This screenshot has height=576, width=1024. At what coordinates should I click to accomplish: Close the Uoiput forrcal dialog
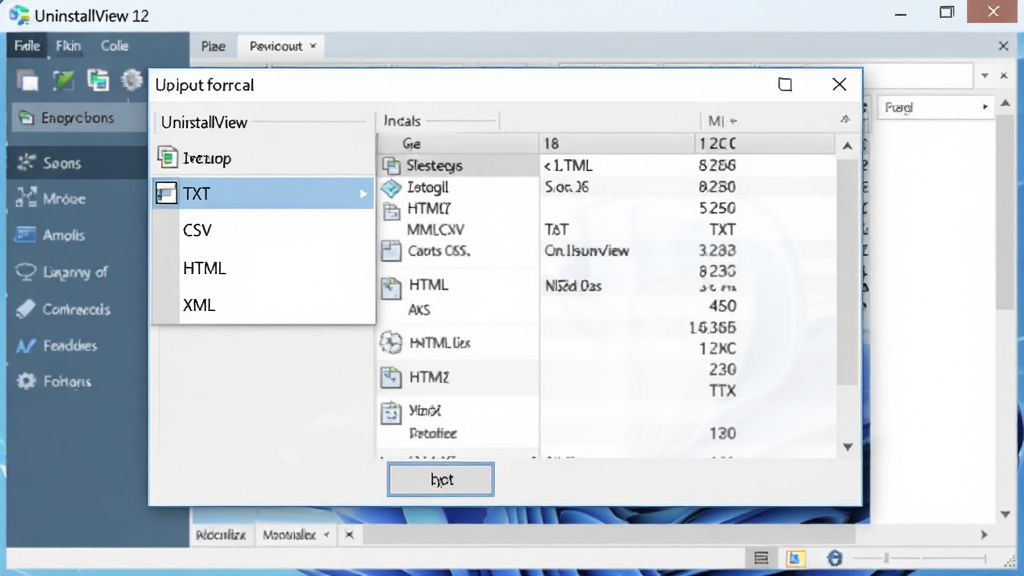[x=839, y=84]
